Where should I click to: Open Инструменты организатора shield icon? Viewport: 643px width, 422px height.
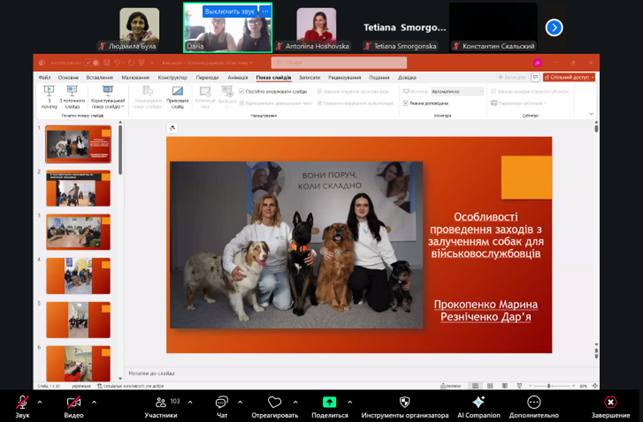[403, 402]
